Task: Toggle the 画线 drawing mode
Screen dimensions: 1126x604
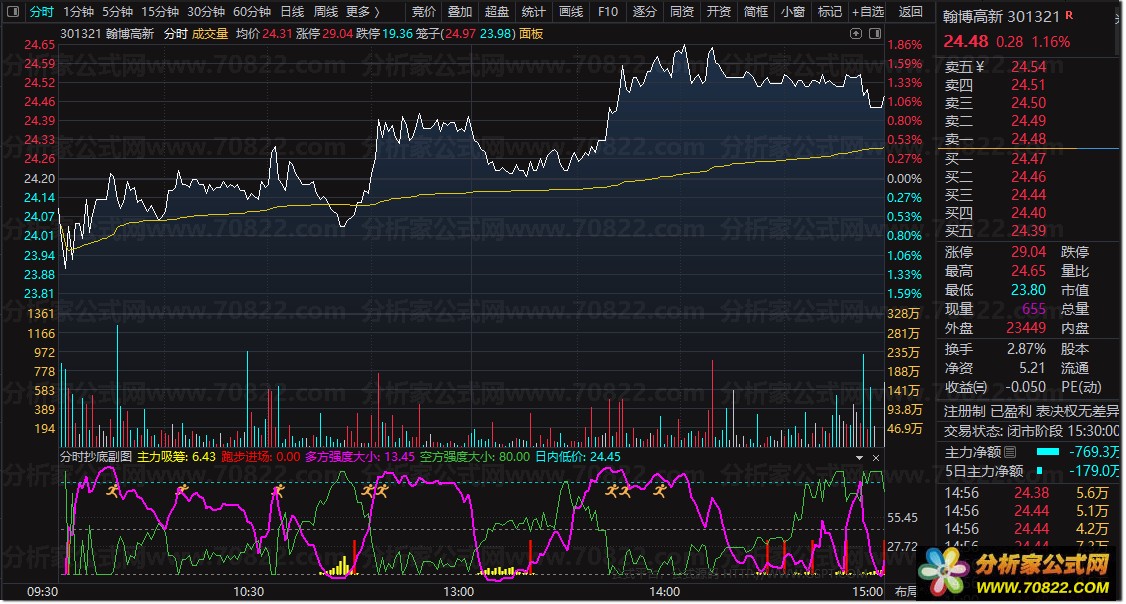Action: [571, 12]
